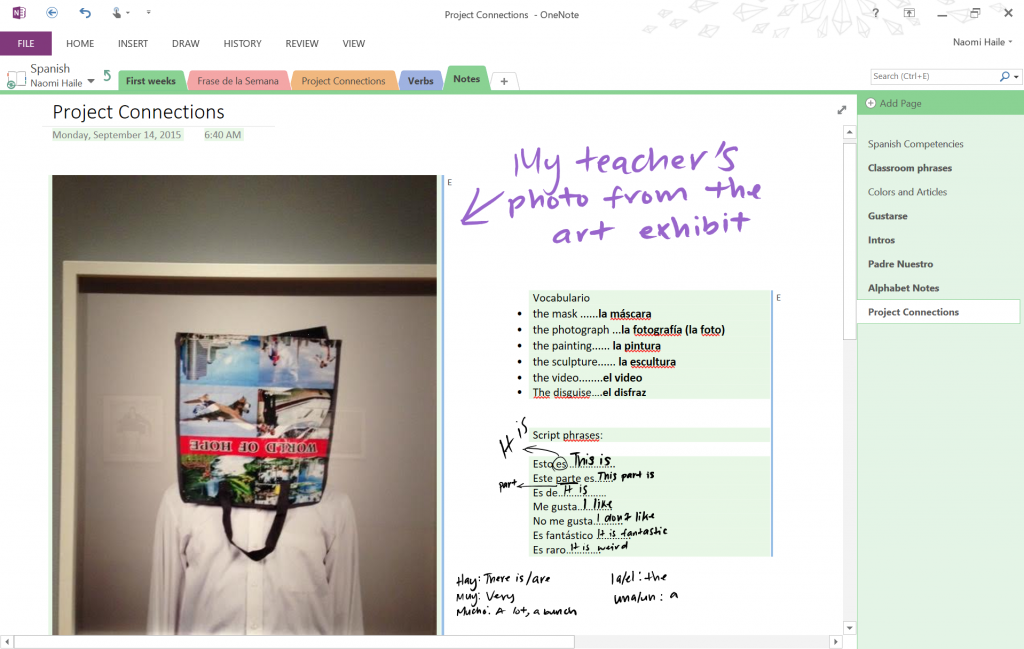Click the Touch/Mouse mode icon
Screen dimensions: 1024x649
point(118,13)
